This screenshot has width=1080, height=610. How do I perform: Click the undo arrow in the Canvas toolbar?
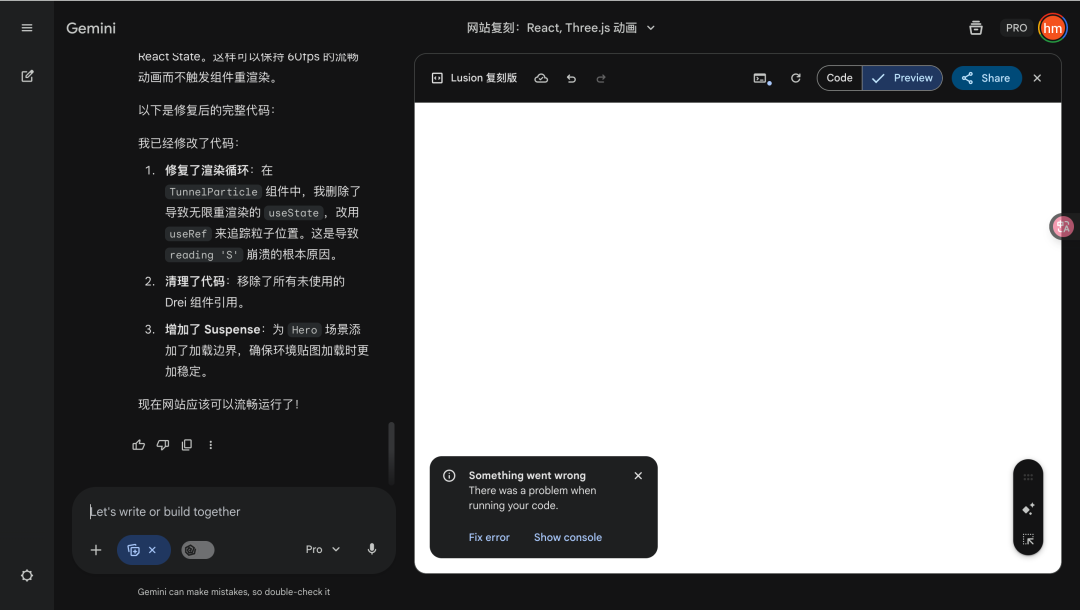click(x=571, y=77)
